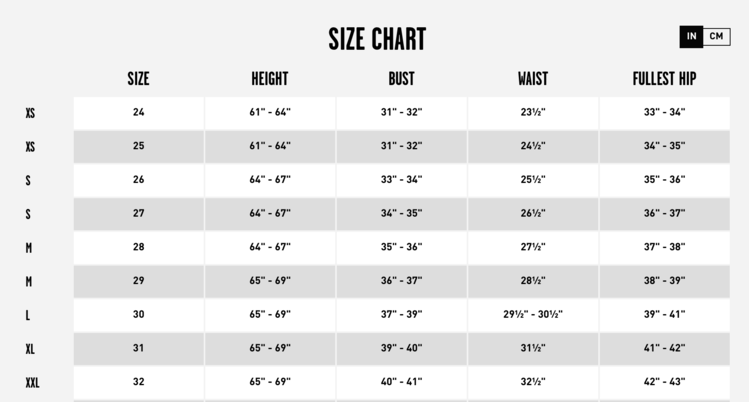Click the SIZE CHART title

[377, 39]
